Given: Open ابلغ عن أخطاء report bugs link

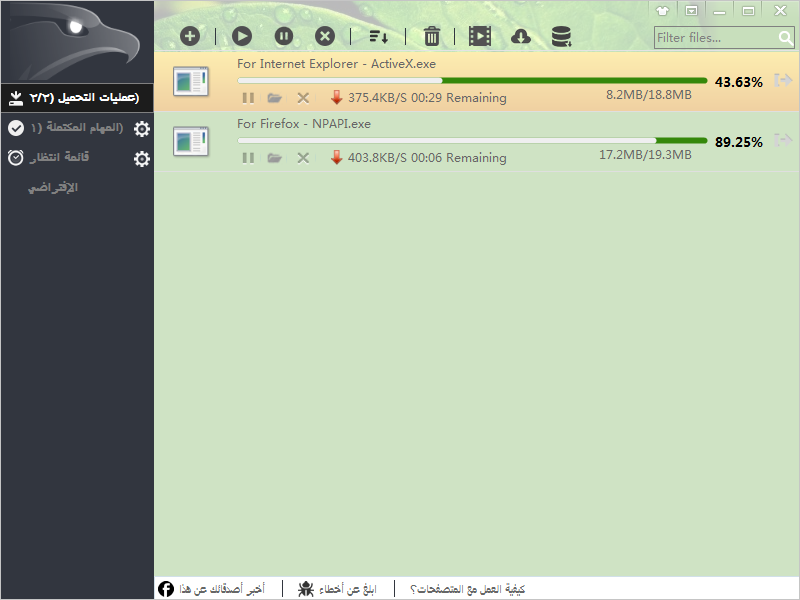Looking at the screenshot, I should point(347,589).
